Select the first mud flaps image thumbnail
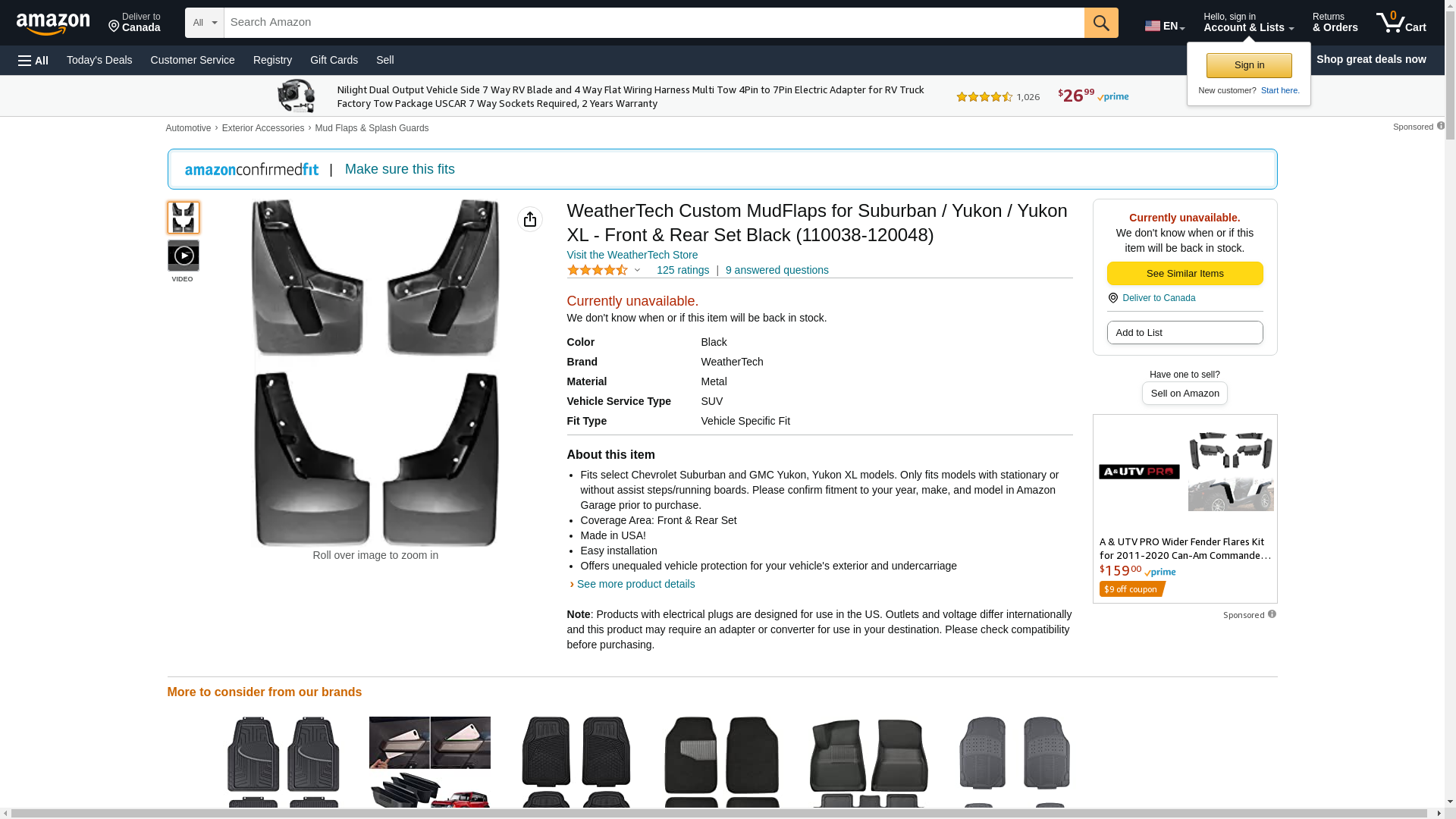Viewport: 1456px width, 819px height. [x=183, y=218]
